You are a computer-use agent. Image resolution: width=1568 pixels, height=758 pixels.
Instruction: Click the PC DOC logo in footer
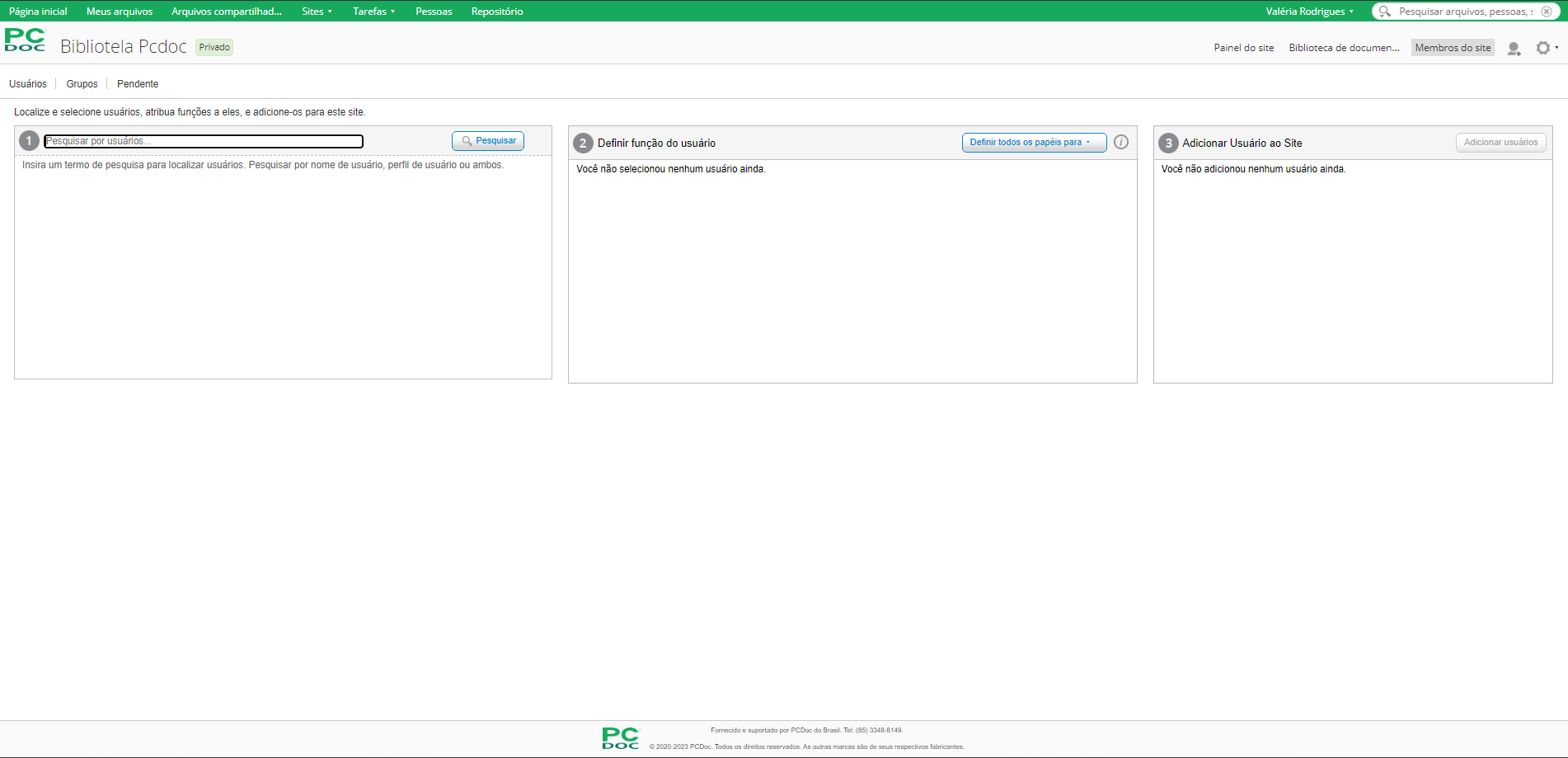(620, 738)
